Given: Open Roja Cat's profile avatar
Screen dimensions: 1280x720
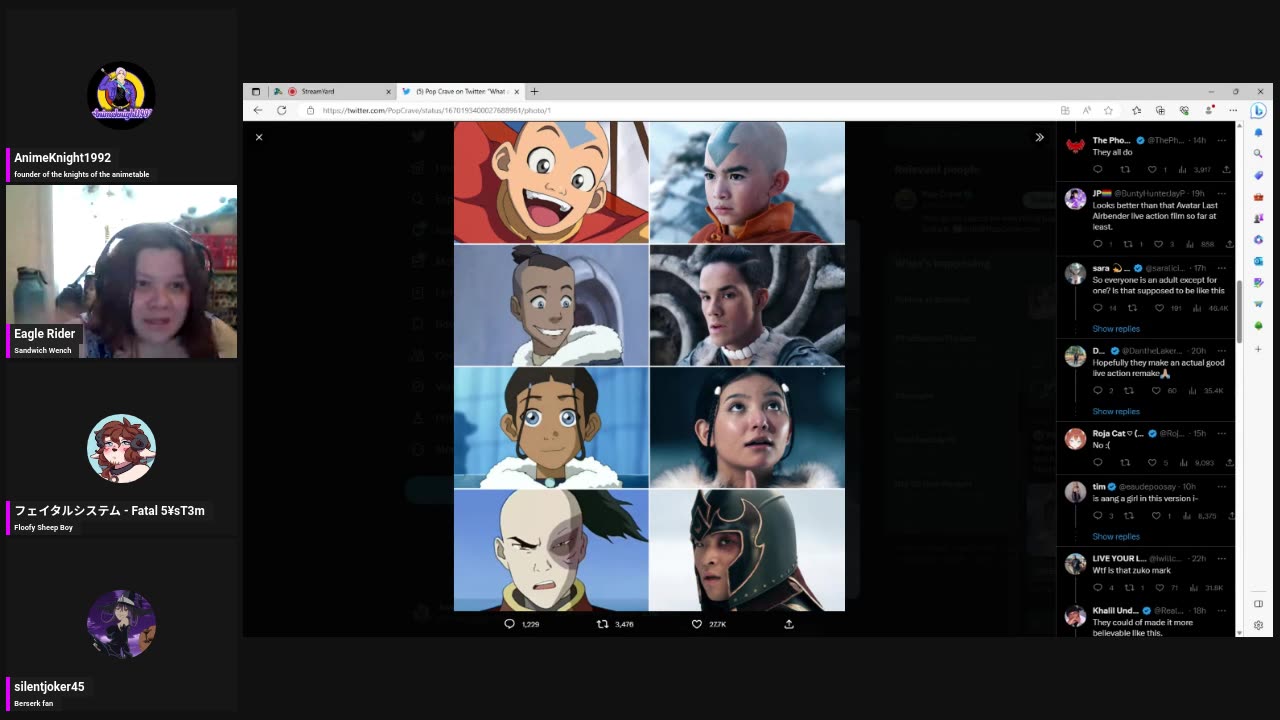Looking at the screenshot, I should [x=1075, y=439].
